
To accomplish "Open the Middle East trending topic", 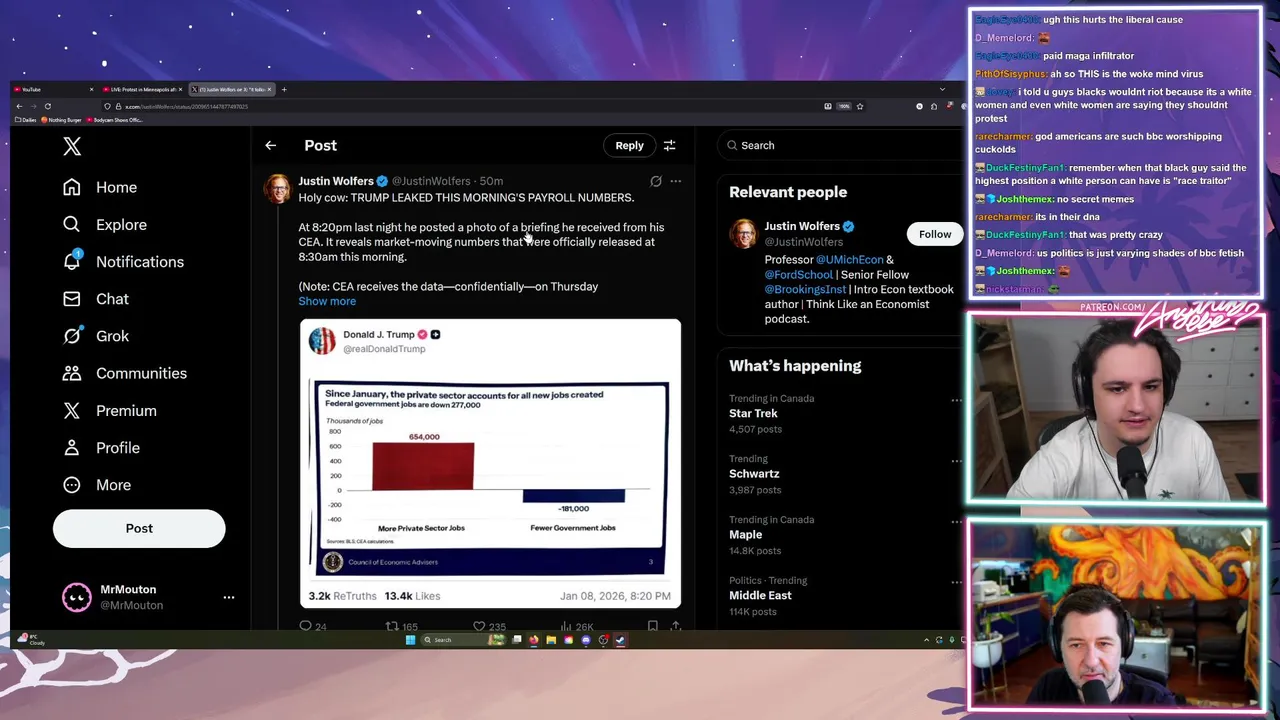I will point(760,595).
